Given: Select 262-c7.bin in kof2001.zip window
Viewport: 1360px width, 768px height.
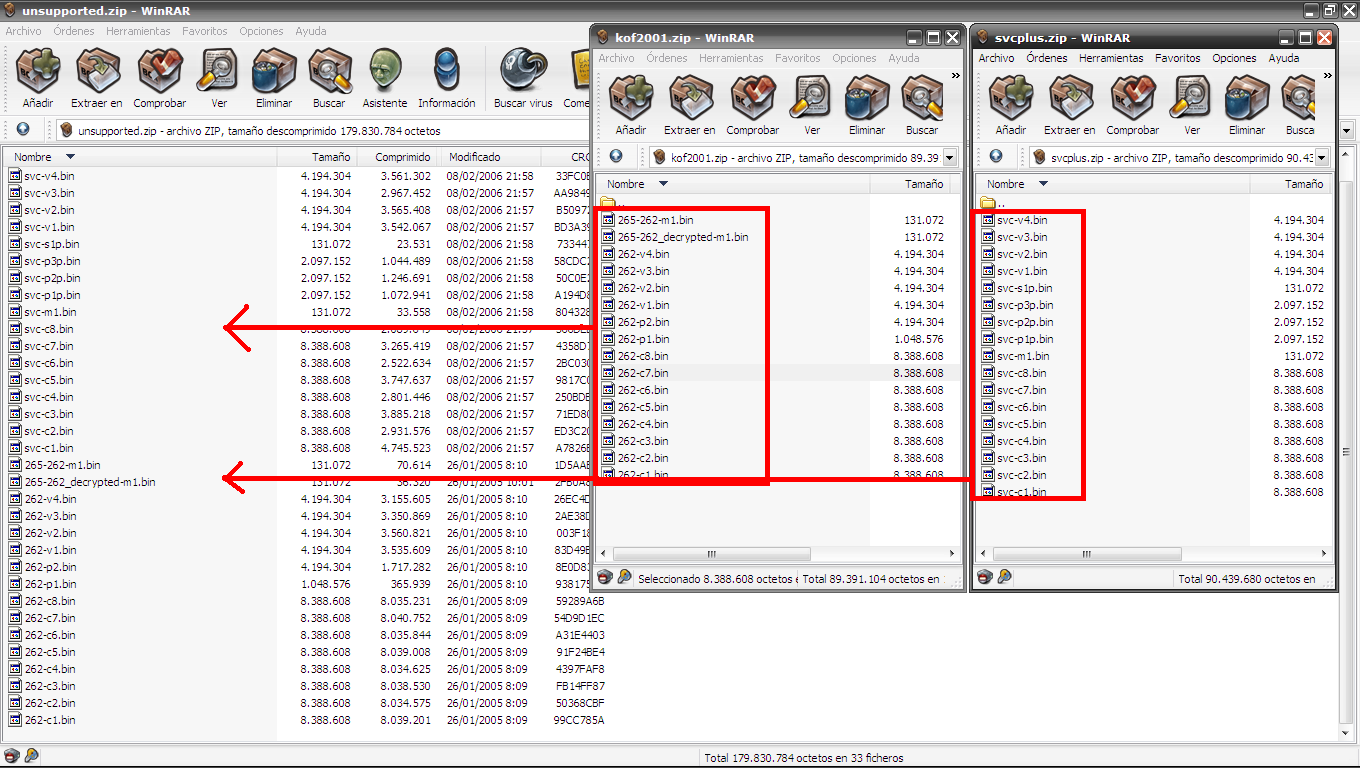Looking at the screenshot, I should pyautogui.click(x=643, y=373).
